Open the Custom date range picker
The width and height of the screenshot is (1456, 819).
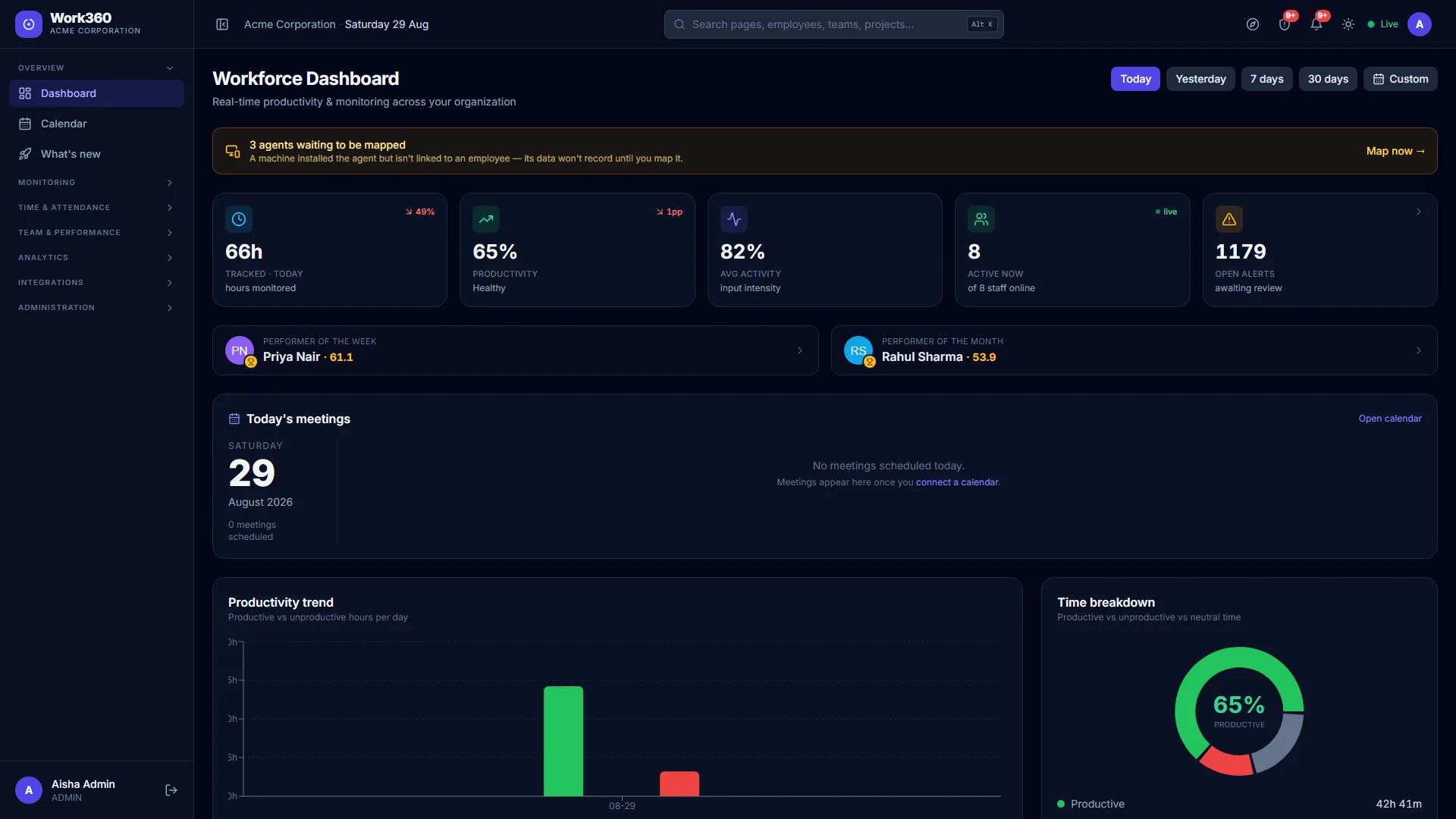pyautogui.click(x=1401, y=79)
